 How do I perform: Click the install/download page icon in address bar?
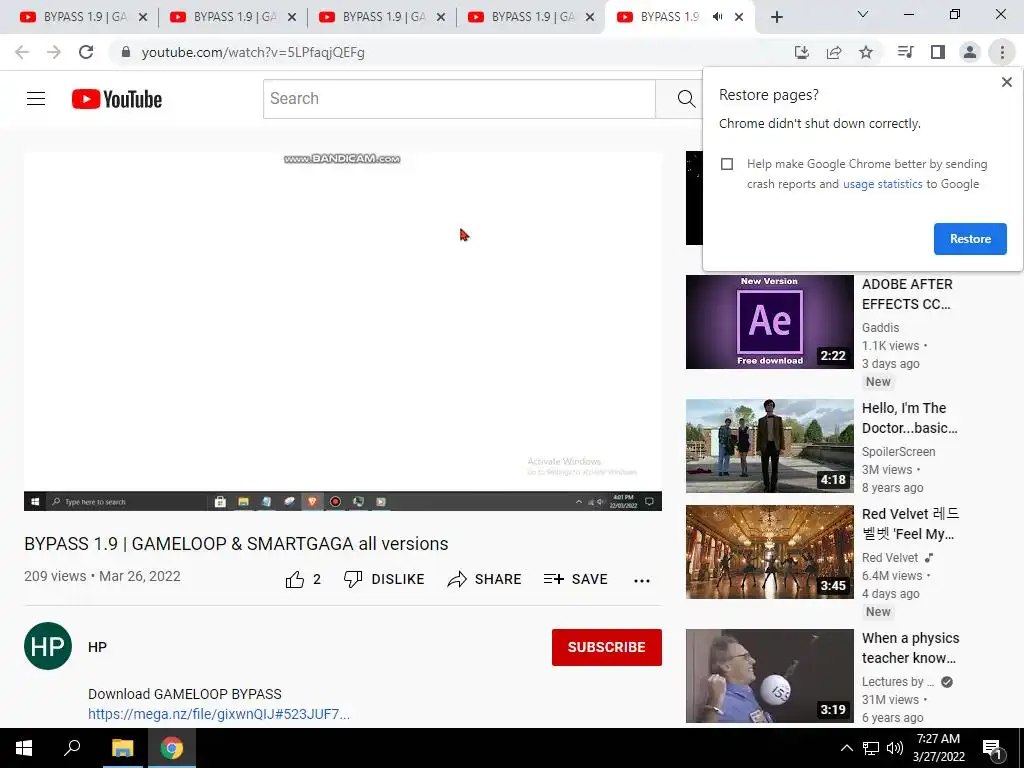(802, 52)
